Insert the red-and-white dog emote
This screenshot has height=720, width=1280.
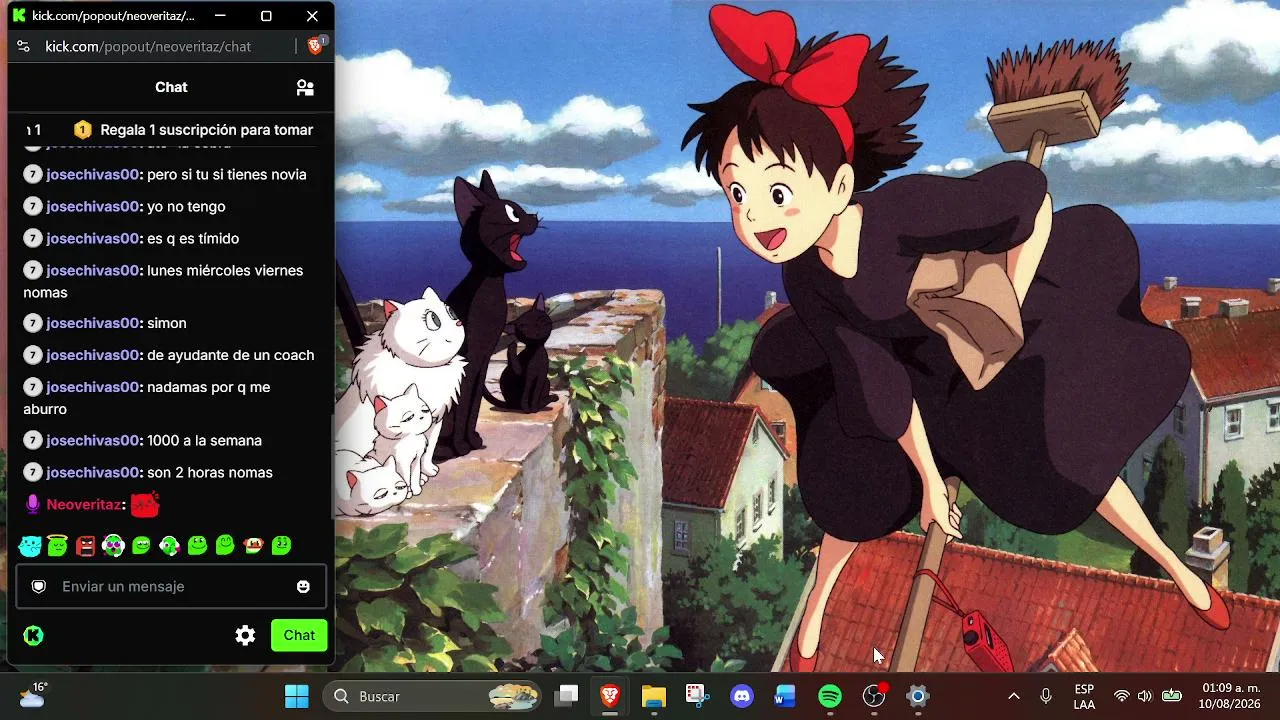pos(254,545)
